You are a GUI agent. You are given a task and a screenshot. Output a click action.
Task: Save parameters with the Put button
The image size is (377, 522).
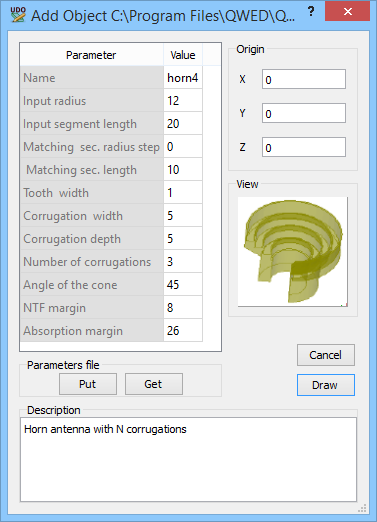[x=88, y=384]
